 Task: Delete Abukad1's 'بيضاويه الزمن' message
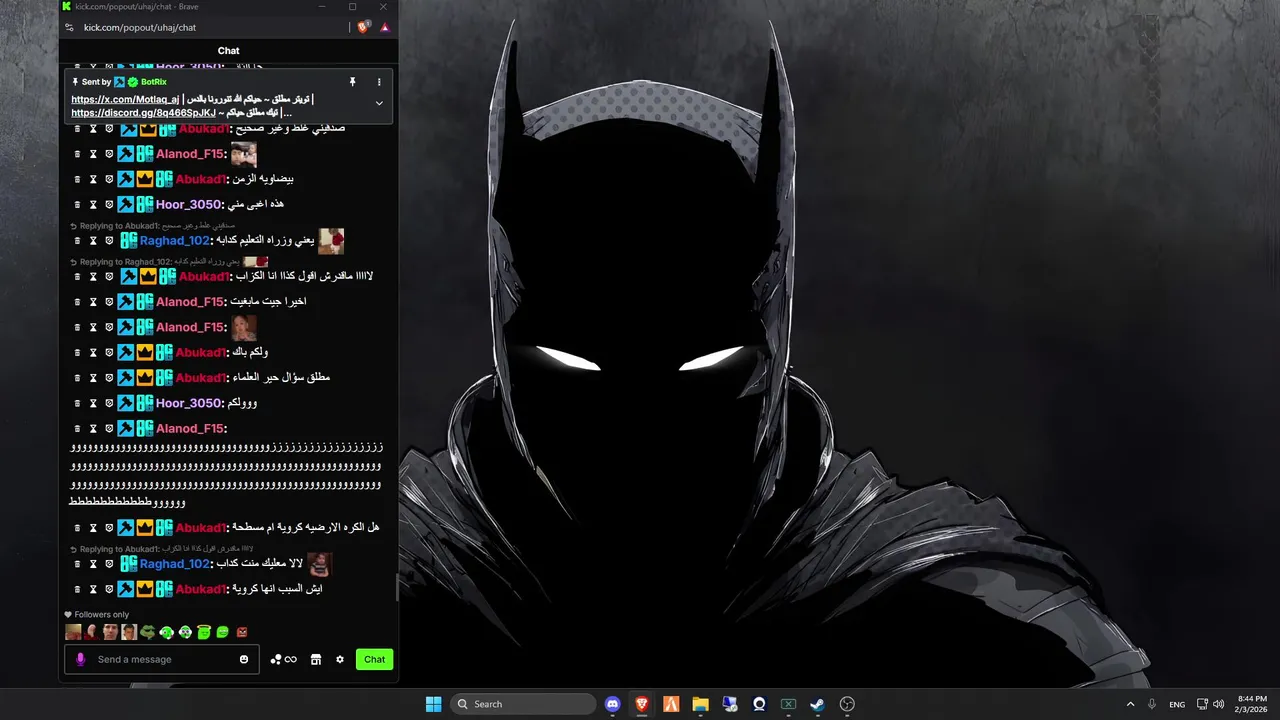(77, 179)
